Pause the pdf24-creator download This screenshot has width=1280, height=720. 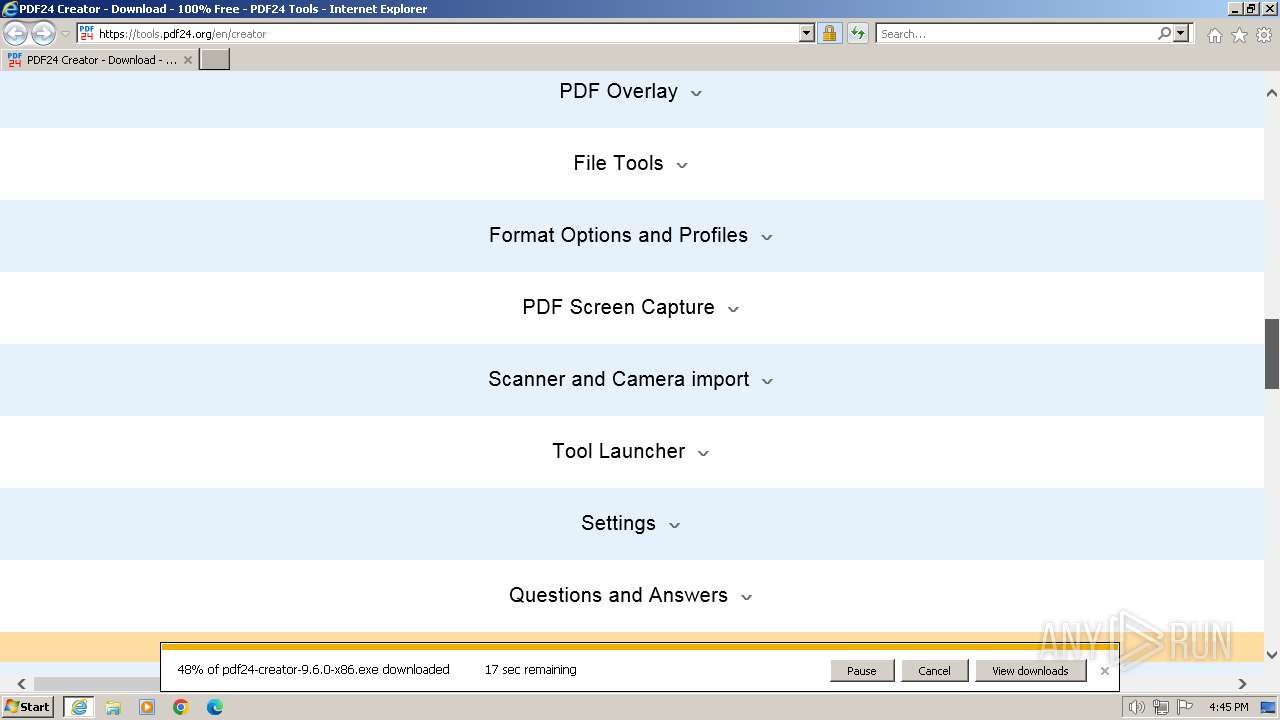coord(861,671)
